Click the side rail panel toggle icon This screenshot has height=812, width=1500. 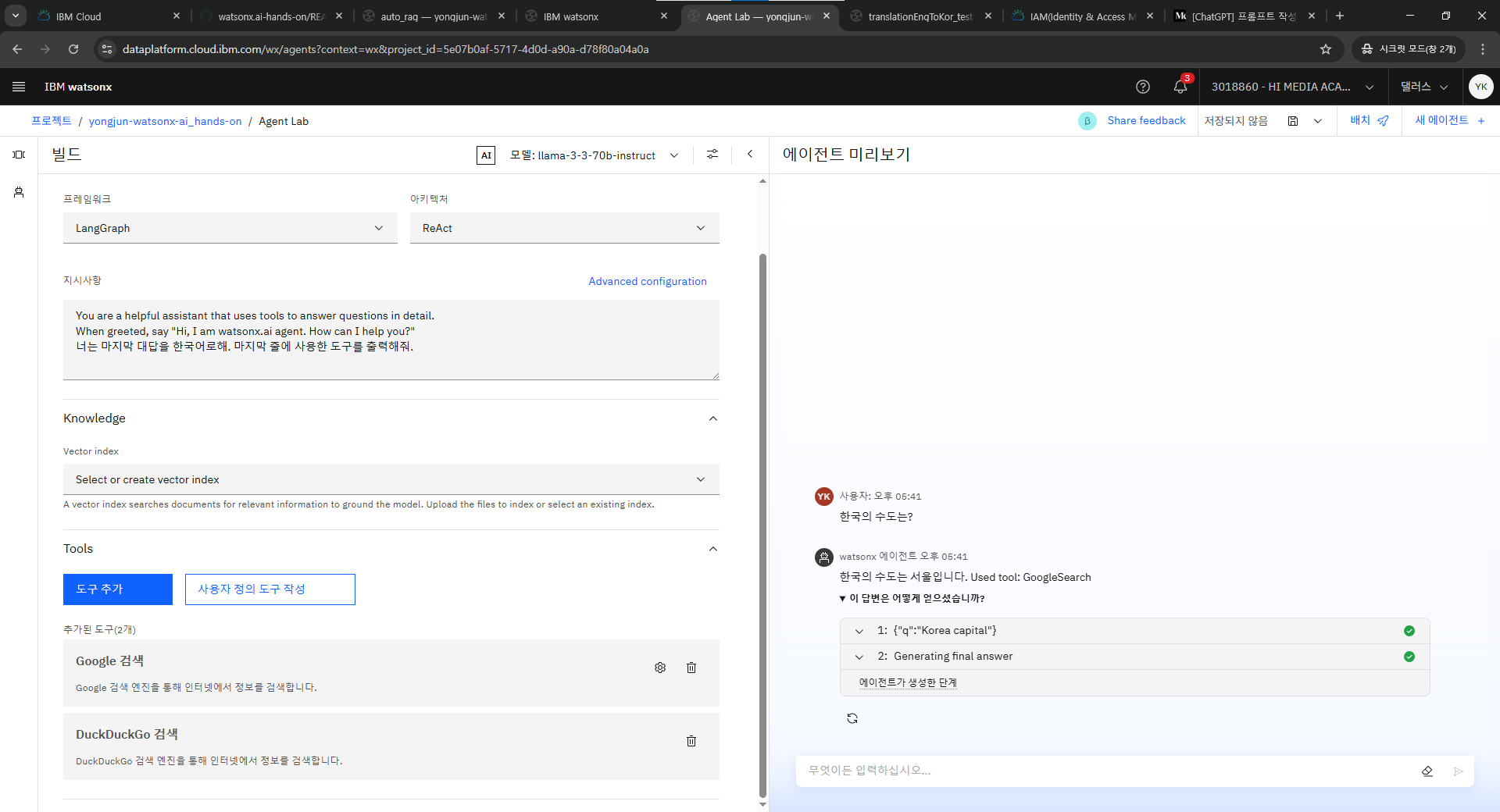19,155
